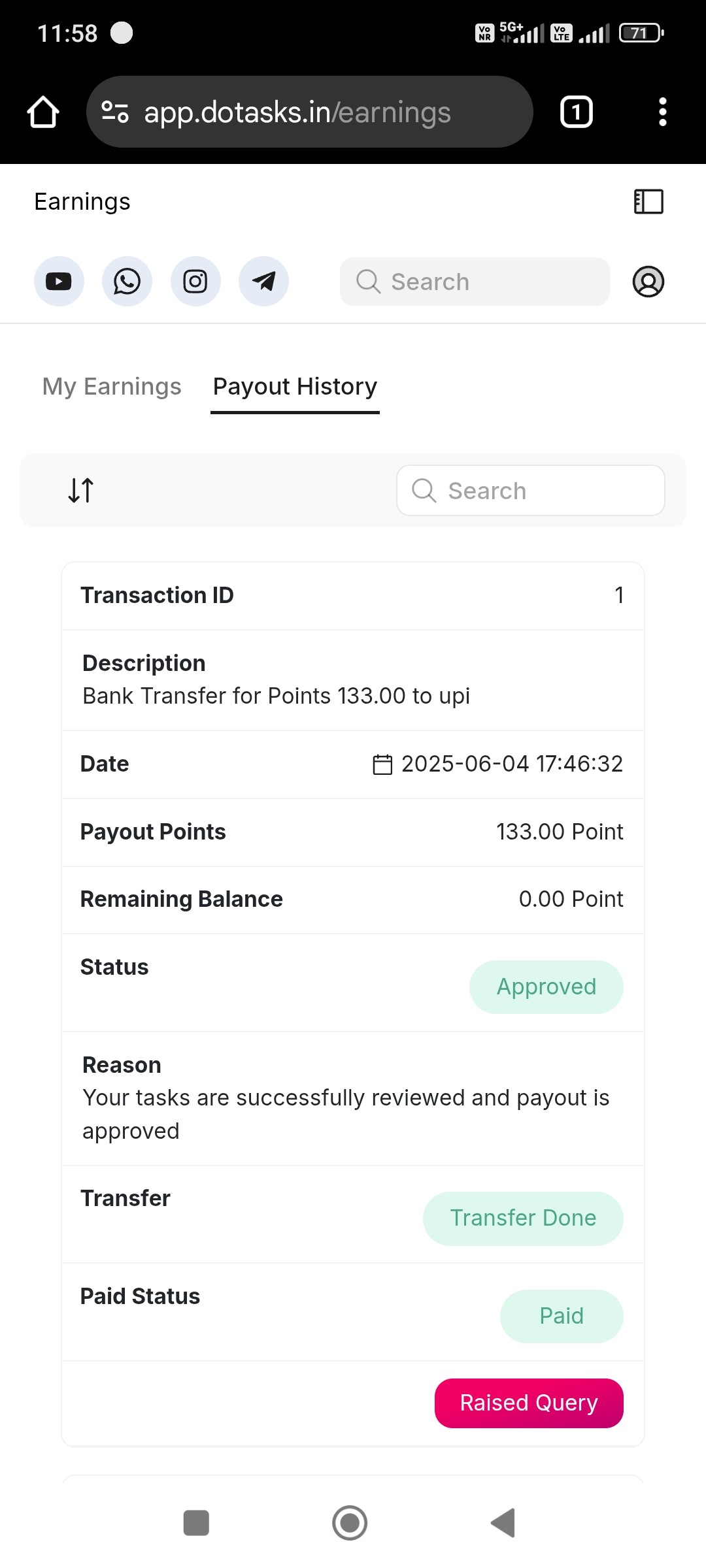Open the Instagram icon link
The image size is (706, 1568).
(x=195, y=282)
